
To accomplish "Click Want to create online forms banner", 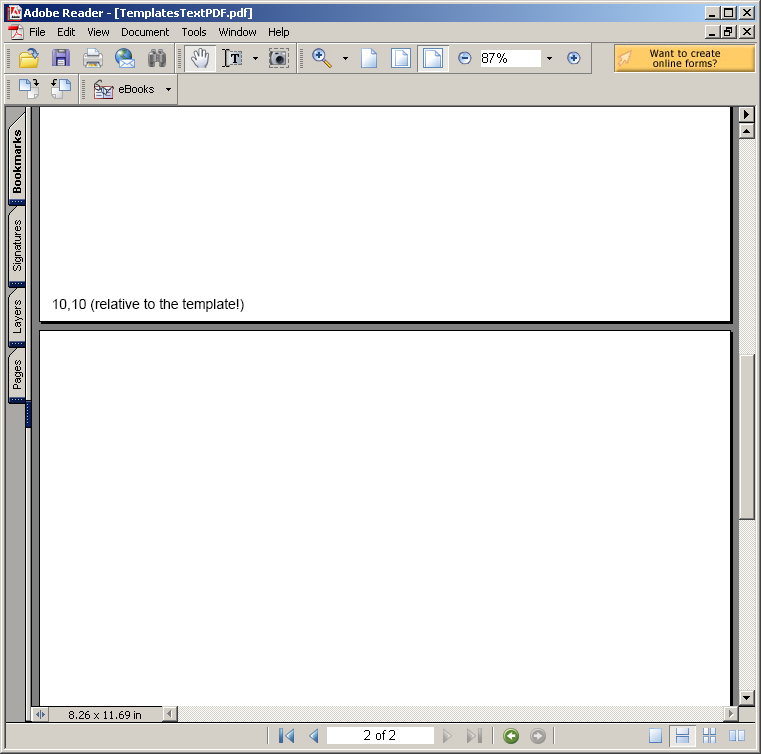I will (x=685, y=58).
